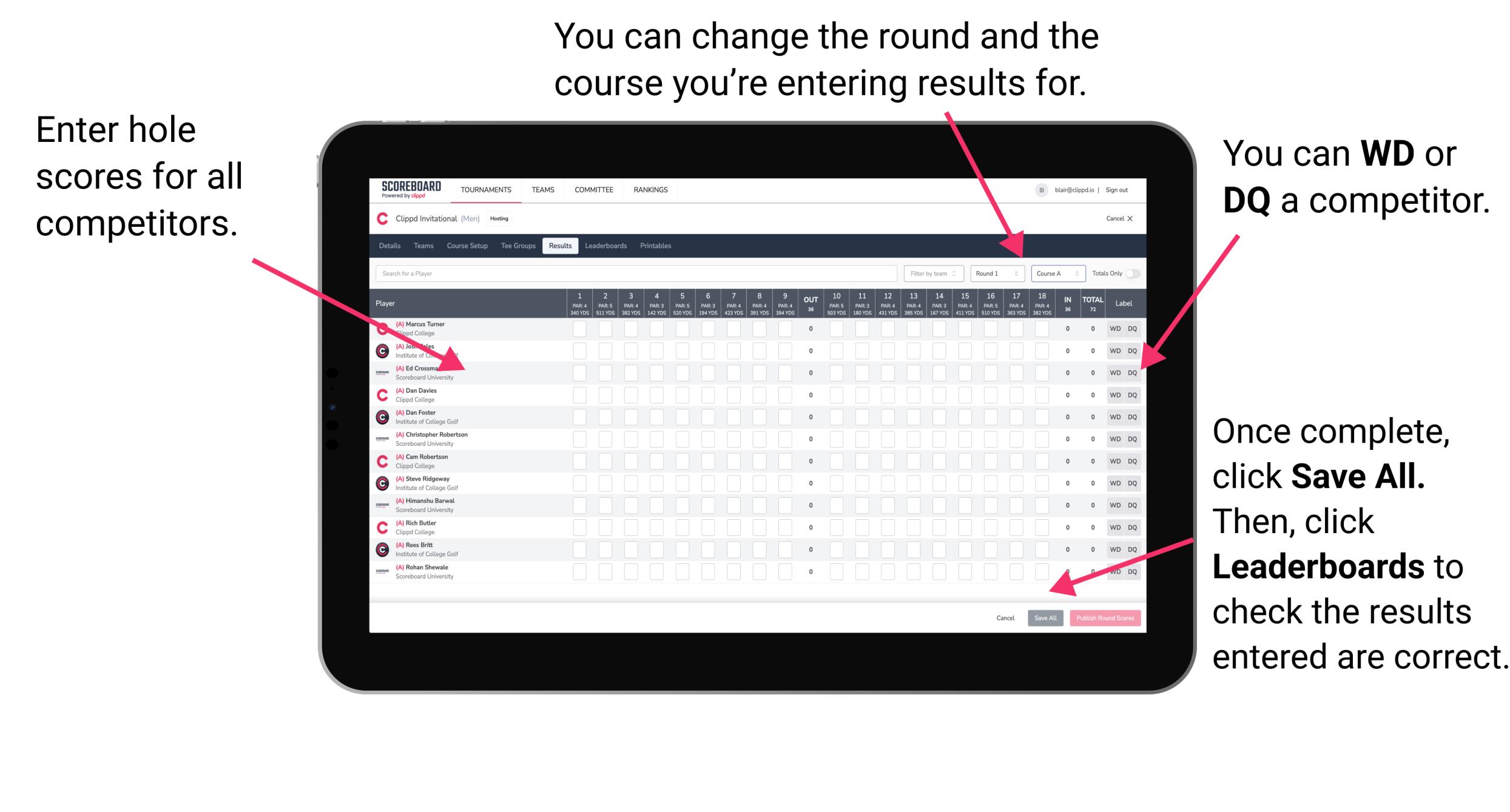Click the Save All button
Screen dimensions: 1510x812
point(1044,617)
